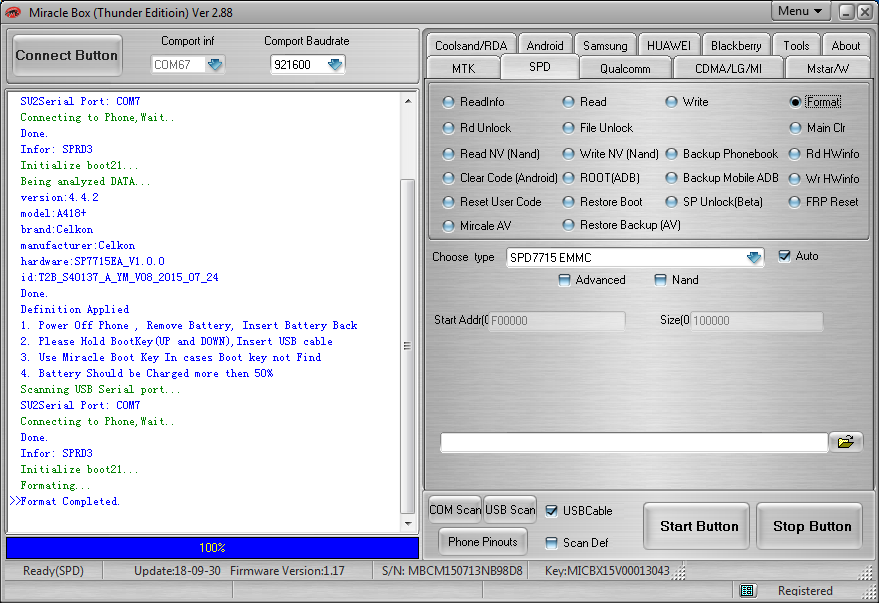Open the Comport inf COM67 dropdown arrow
This screenshot has width=879, height=603.
pos(215,64)
